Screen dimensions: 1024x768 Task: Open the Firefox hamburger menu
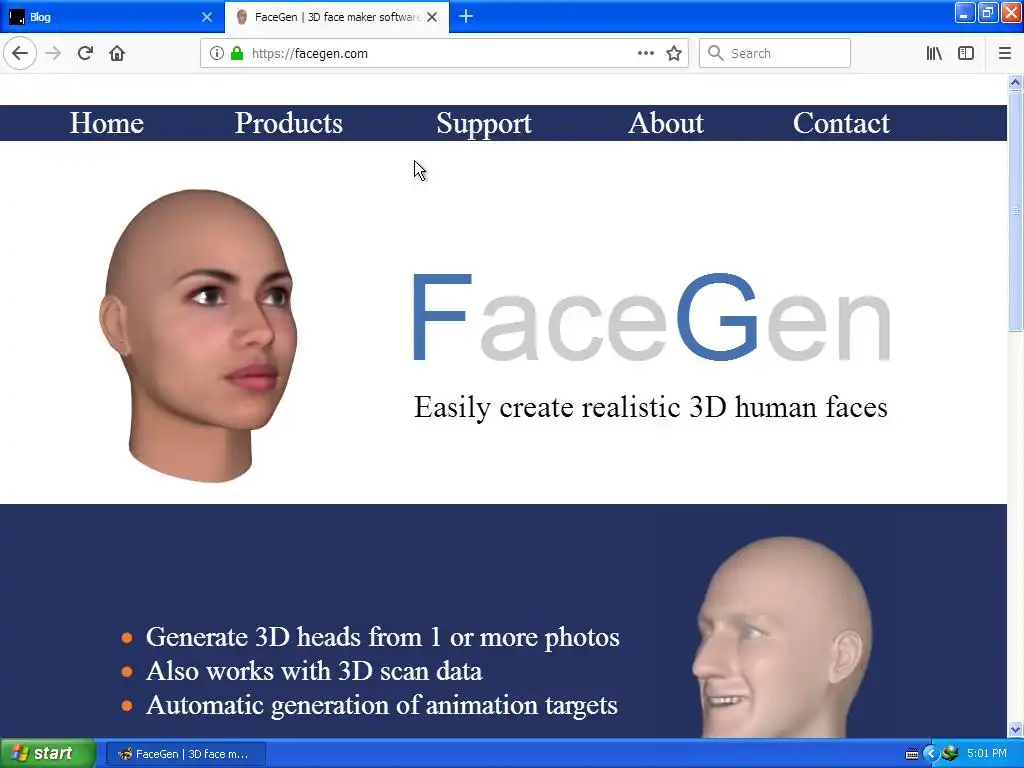point(1005,54)
